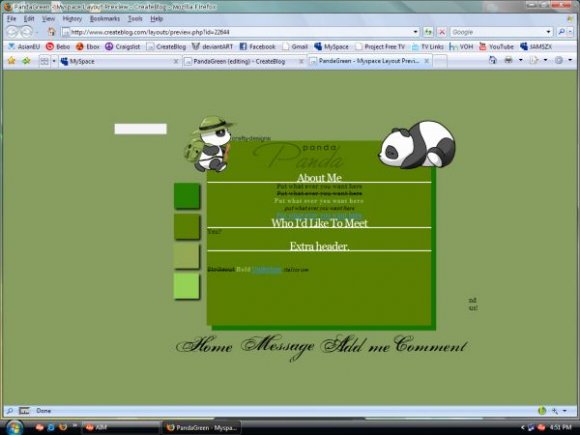Open the search engine dropdown arrow
This screenshot has height=435, width=580.
click(548, 32)
